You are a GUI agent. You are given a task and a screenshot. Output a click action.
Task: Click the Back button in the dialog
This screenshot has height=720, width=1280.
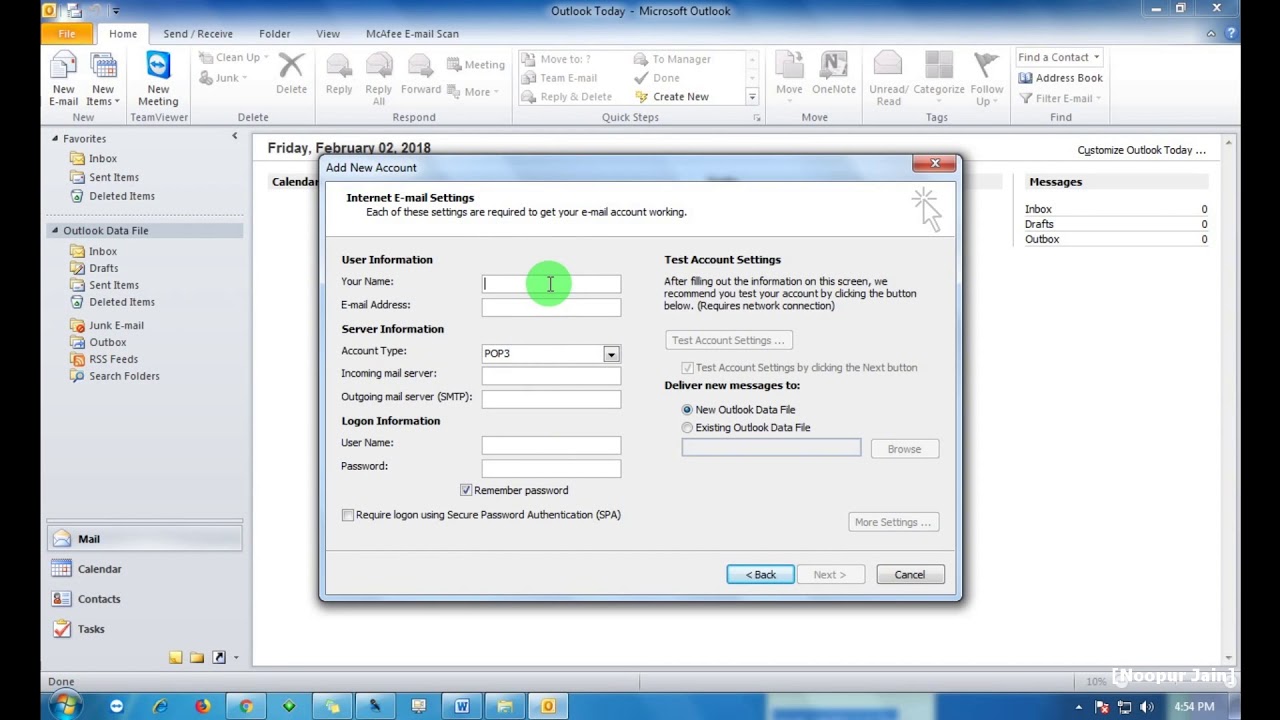click(760, 575)
